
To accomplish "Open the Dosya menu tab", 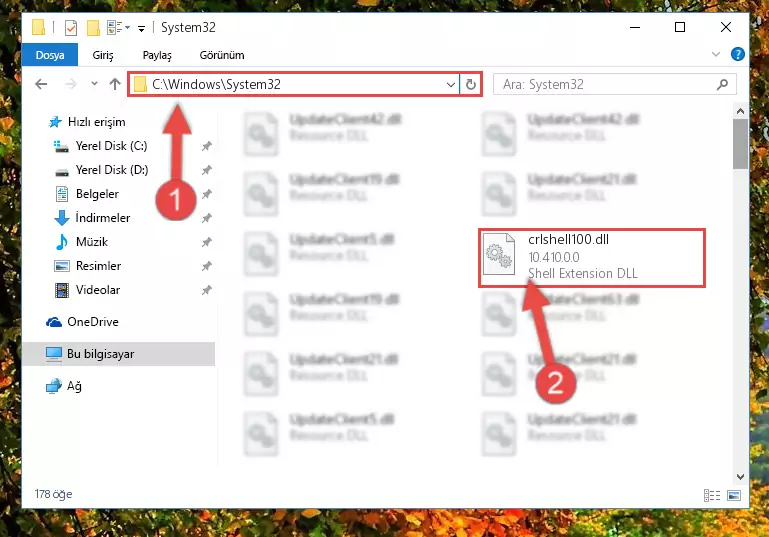I will tap(50, 55).
